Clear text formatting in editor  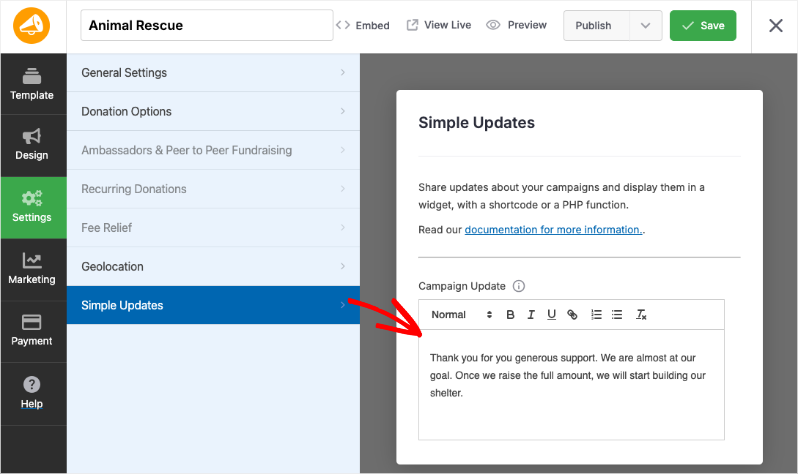(641, 315)
